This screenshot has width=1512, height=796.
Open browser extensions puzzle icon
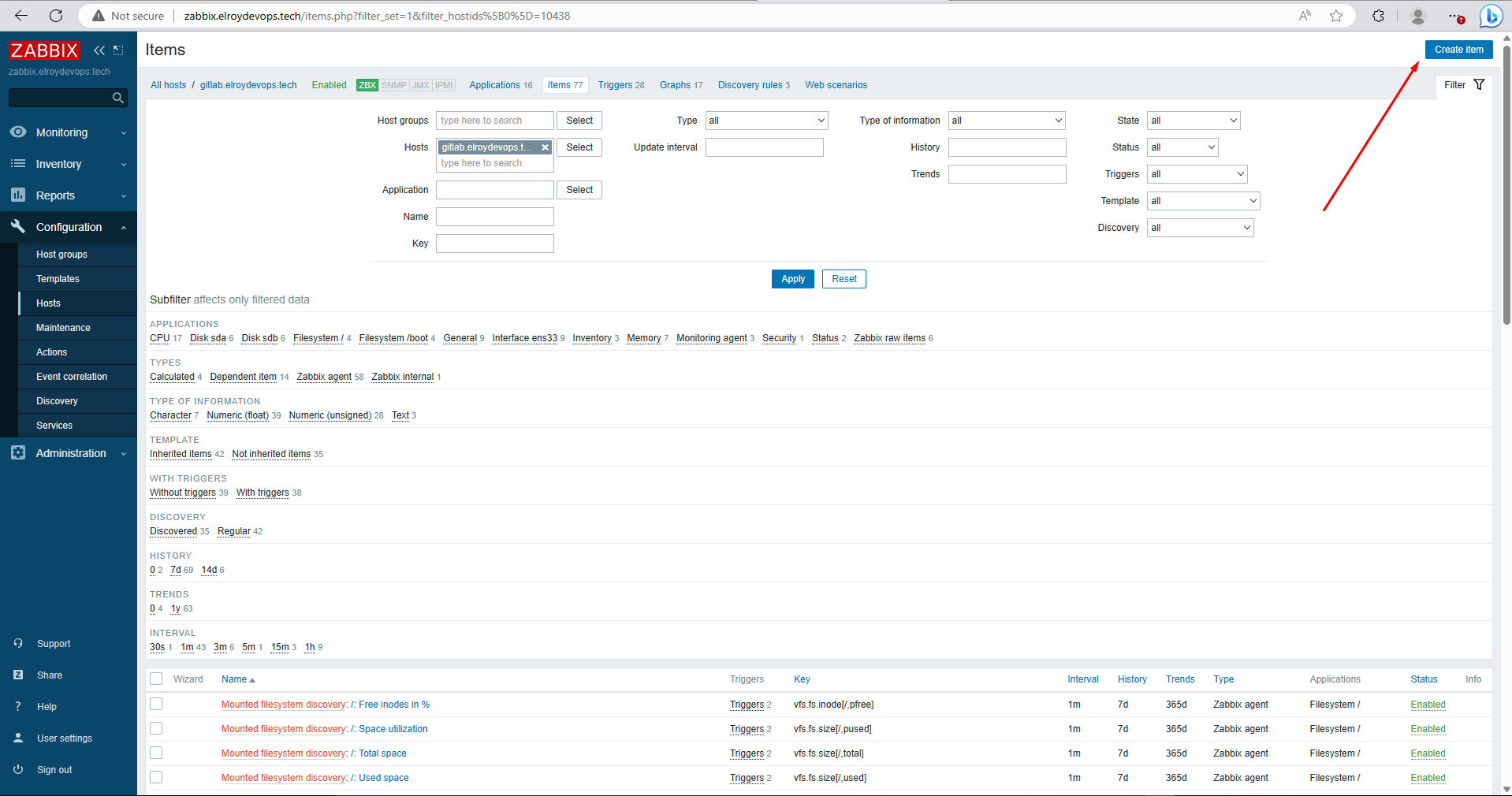[1378, 16]
